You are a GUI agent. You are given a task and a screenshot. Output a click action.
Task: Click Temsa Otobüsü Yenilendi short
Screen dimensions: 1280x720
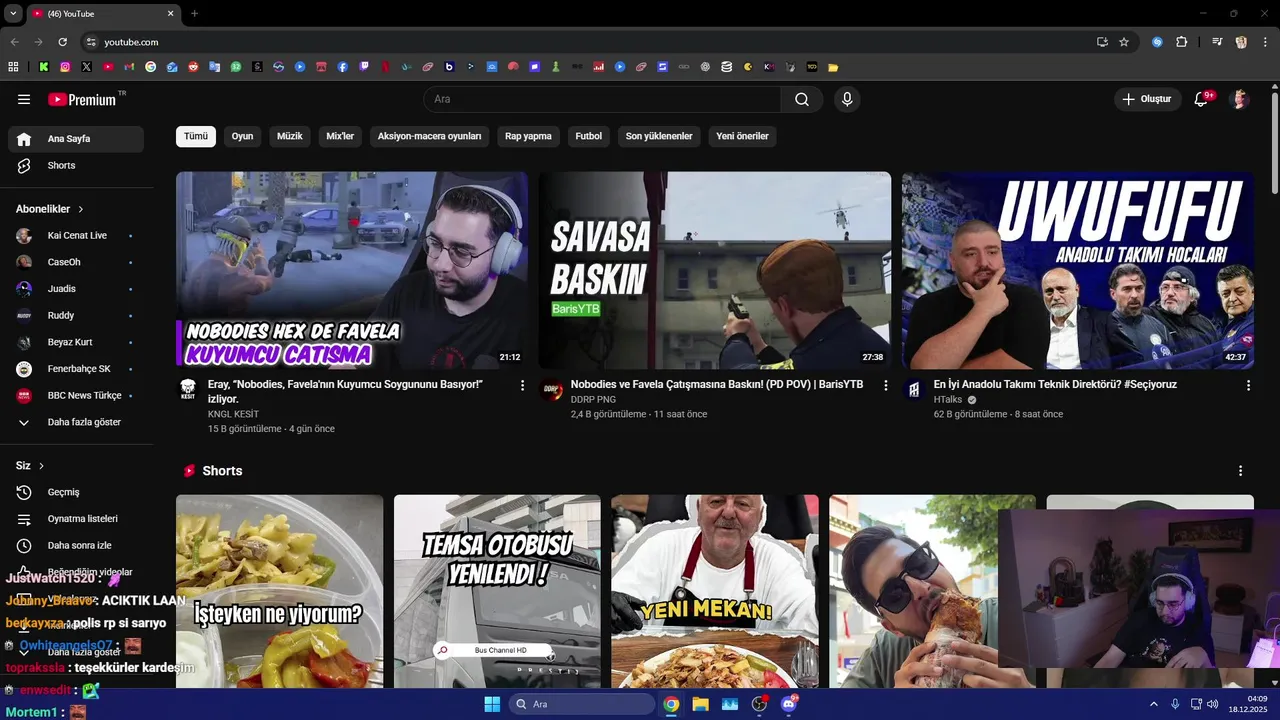click(x=497, y=591)
